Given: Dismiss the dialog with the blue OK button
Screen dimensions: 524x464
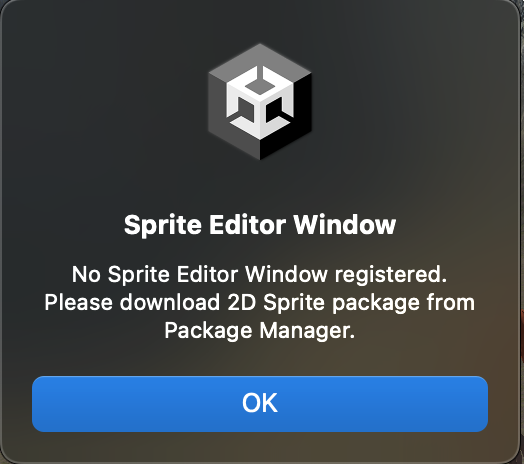Looking at the screenshot, I should [x=260, y=404].
